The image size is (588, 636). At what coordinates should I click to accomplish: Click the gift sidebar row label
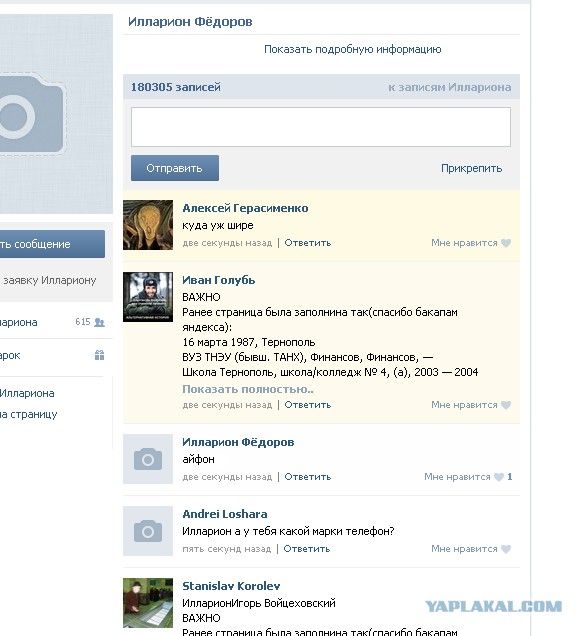pyautogui.click(x=10, y=356)
